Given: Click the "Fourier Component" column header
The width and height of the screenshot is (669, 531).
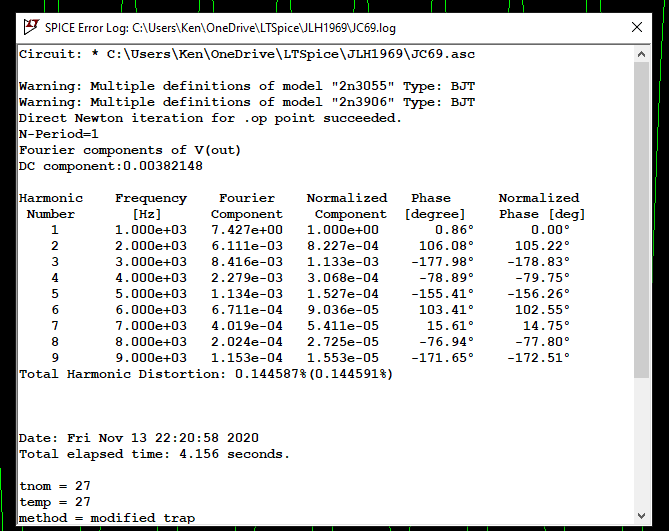Looking at the screenshot, I should coord(247,206).
